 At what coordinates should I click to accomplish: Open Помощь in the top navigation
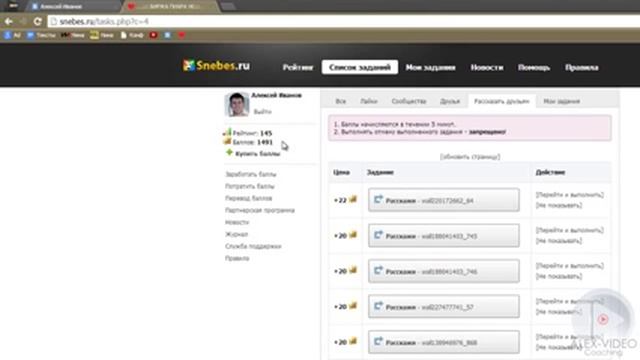[534, 67]
